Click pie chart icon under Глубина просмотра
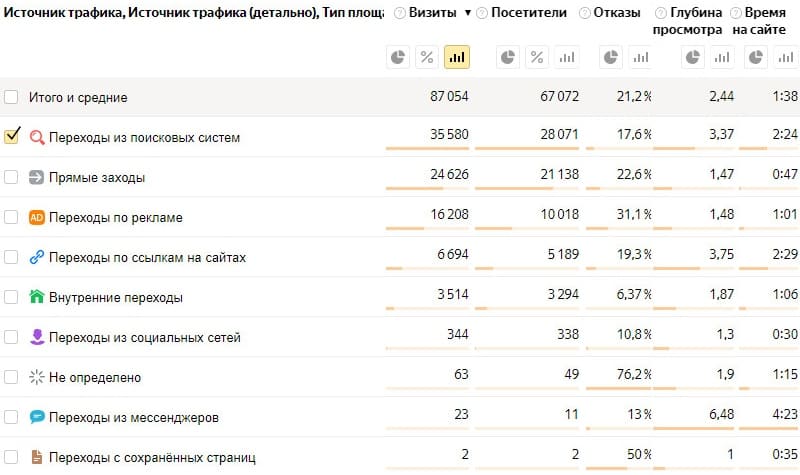The image size is (800, 475). [x=692, y=57]
